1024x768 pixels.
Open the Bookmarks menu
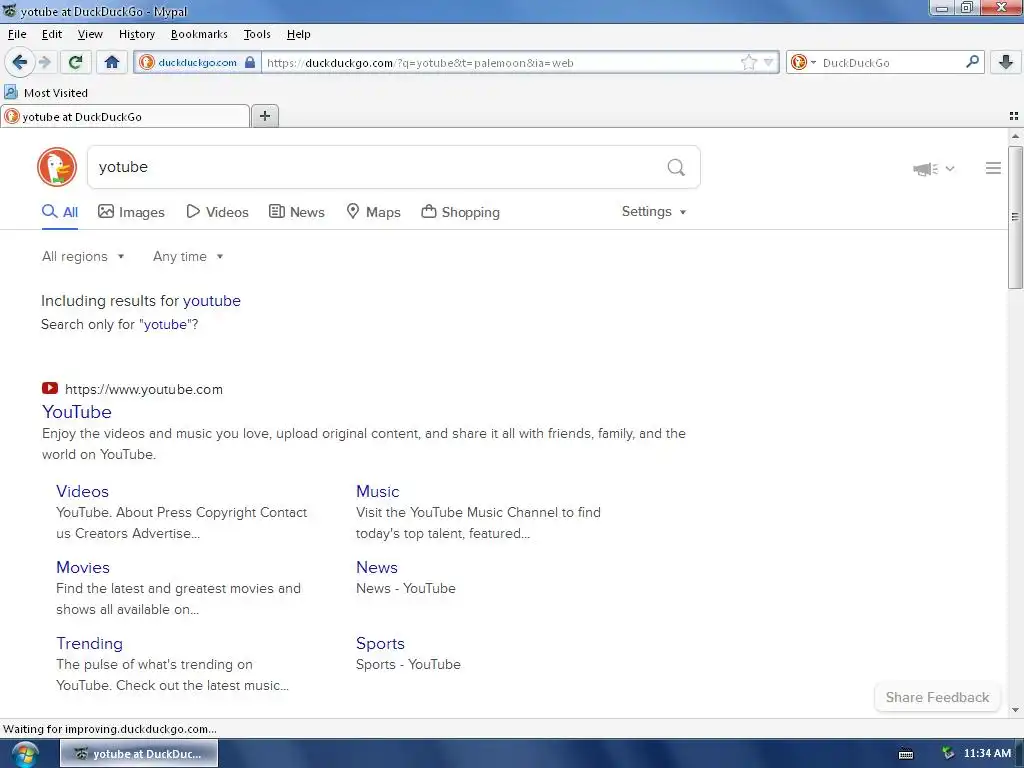tap(199, 34)
